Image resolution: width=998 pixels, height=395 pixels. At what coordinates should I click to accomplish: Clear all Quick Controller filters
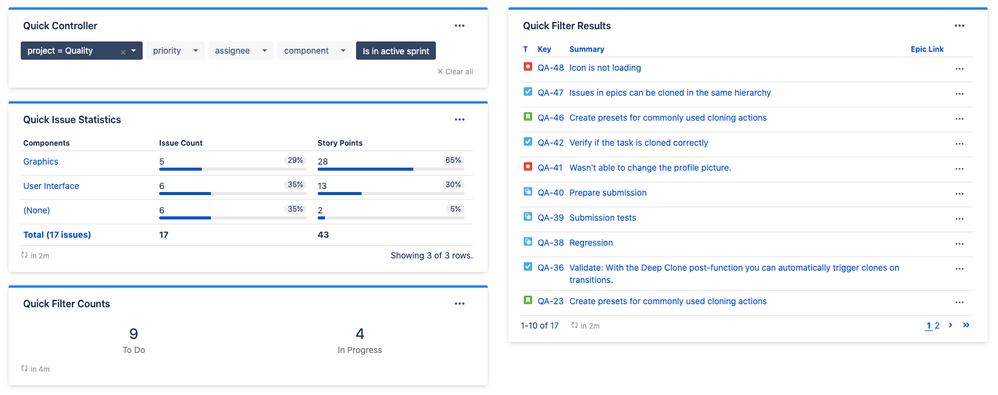455,72
